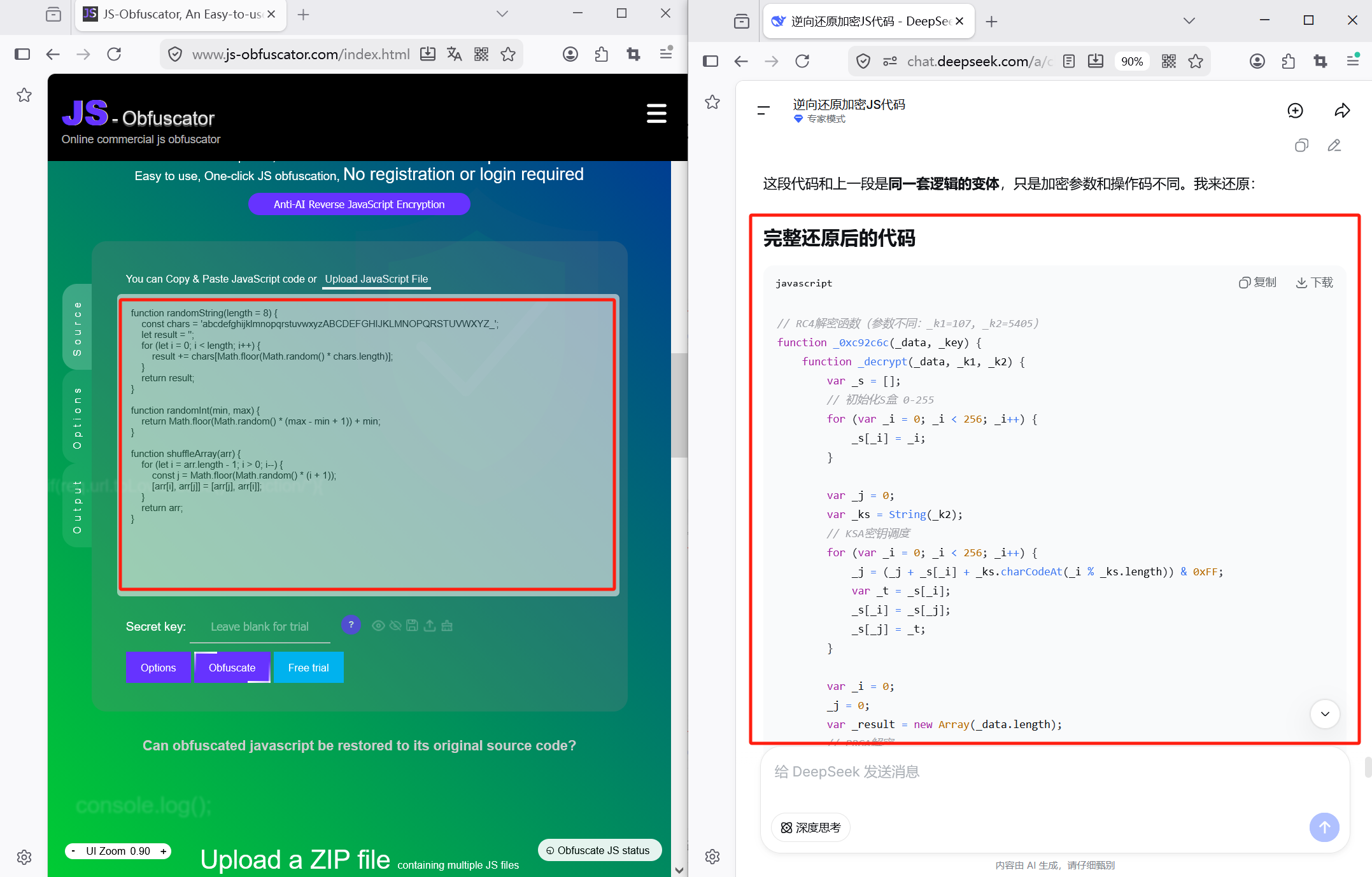Clear secret key with the broom icon
The width and height of the screenshot is (1372, 877).
click(447, 626)
